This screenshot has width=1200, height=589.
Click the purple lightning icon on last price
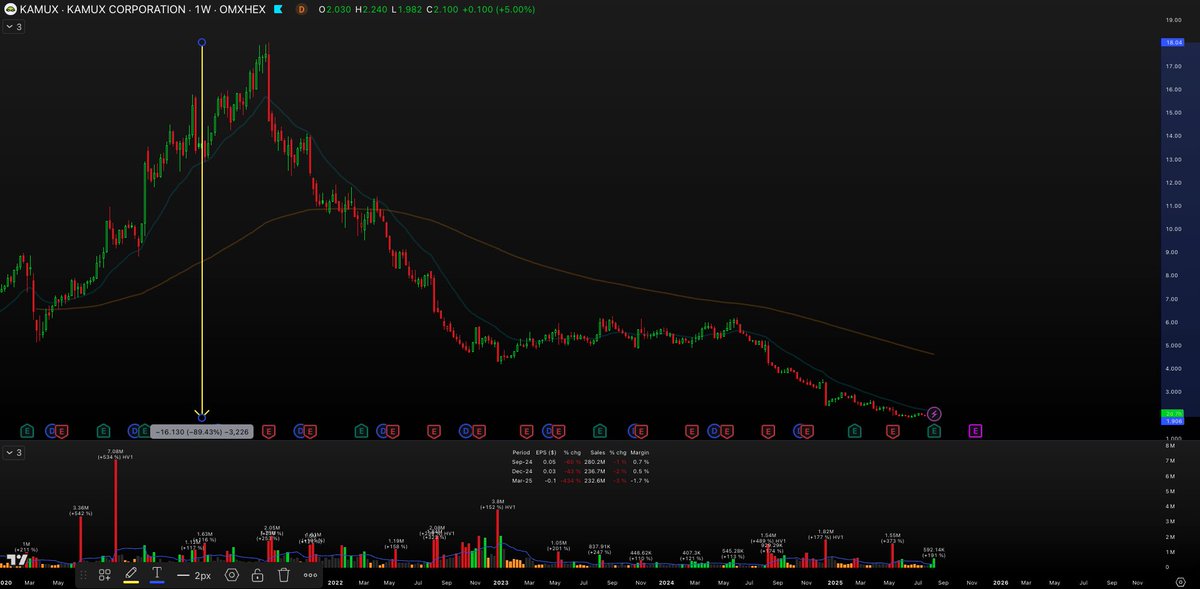(934, 414)
